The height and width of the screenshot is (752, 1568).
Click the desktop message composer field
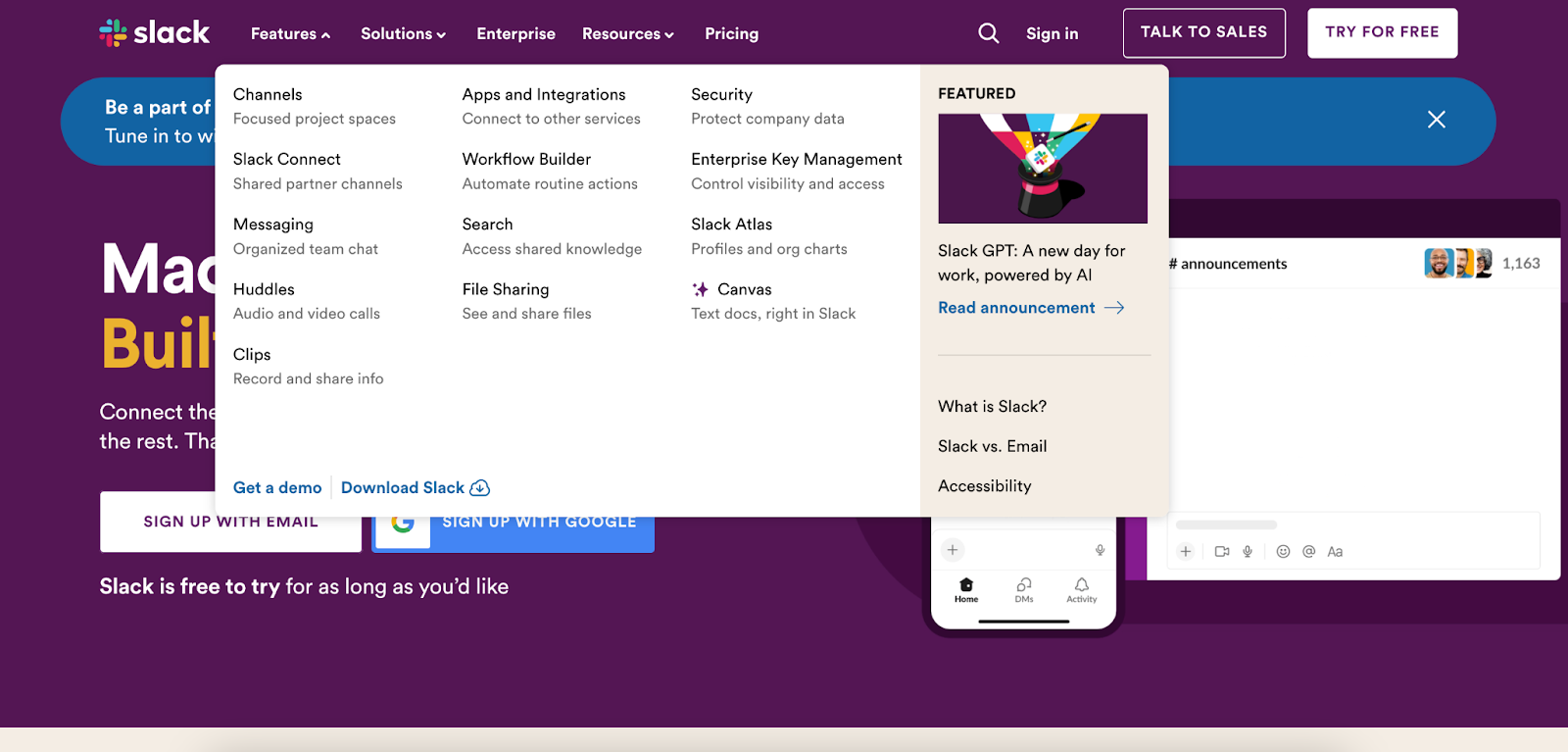coord(1352,540)
